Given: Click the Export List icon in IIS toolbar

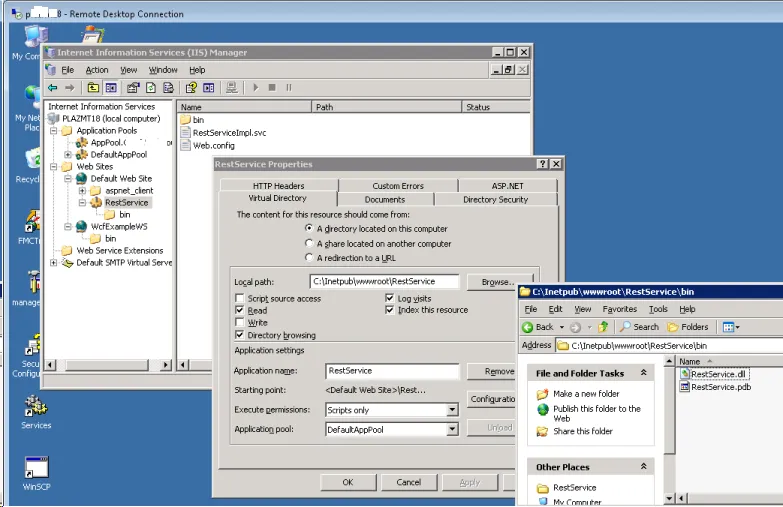Looking at the screenshot, I should pos(168,88).
